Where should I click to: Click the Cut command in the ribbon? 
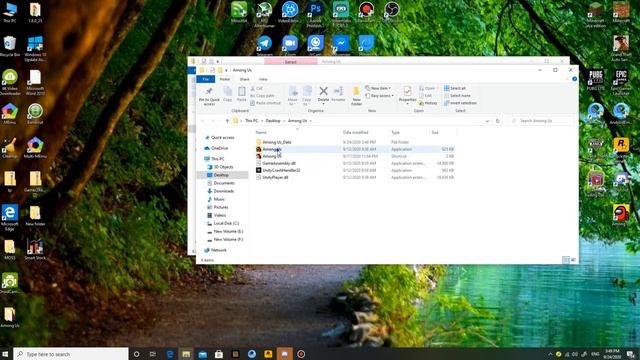(x=257, y=88)
